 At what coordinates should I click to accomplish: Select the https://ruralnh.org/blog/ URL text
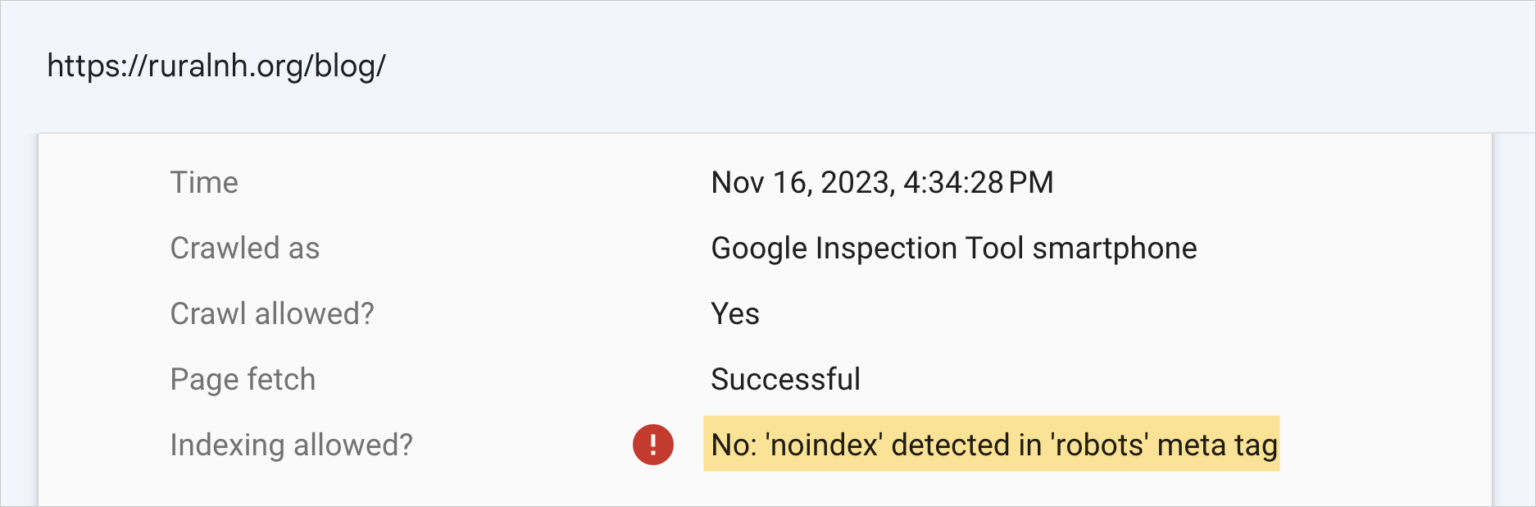pyautogui.click(x=217, y=66)
